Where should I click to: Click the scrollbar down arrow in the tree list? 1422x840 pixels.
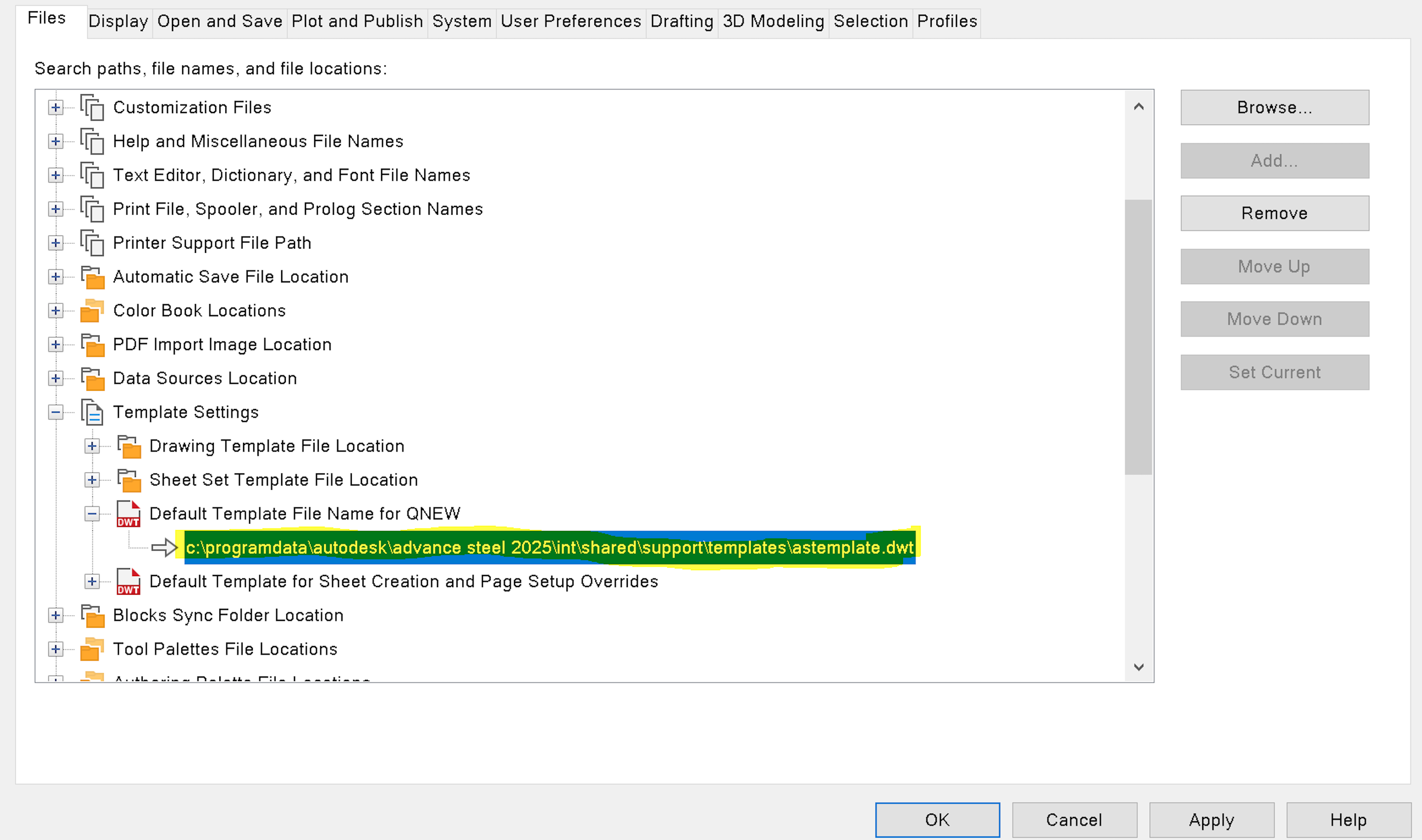1139,667
